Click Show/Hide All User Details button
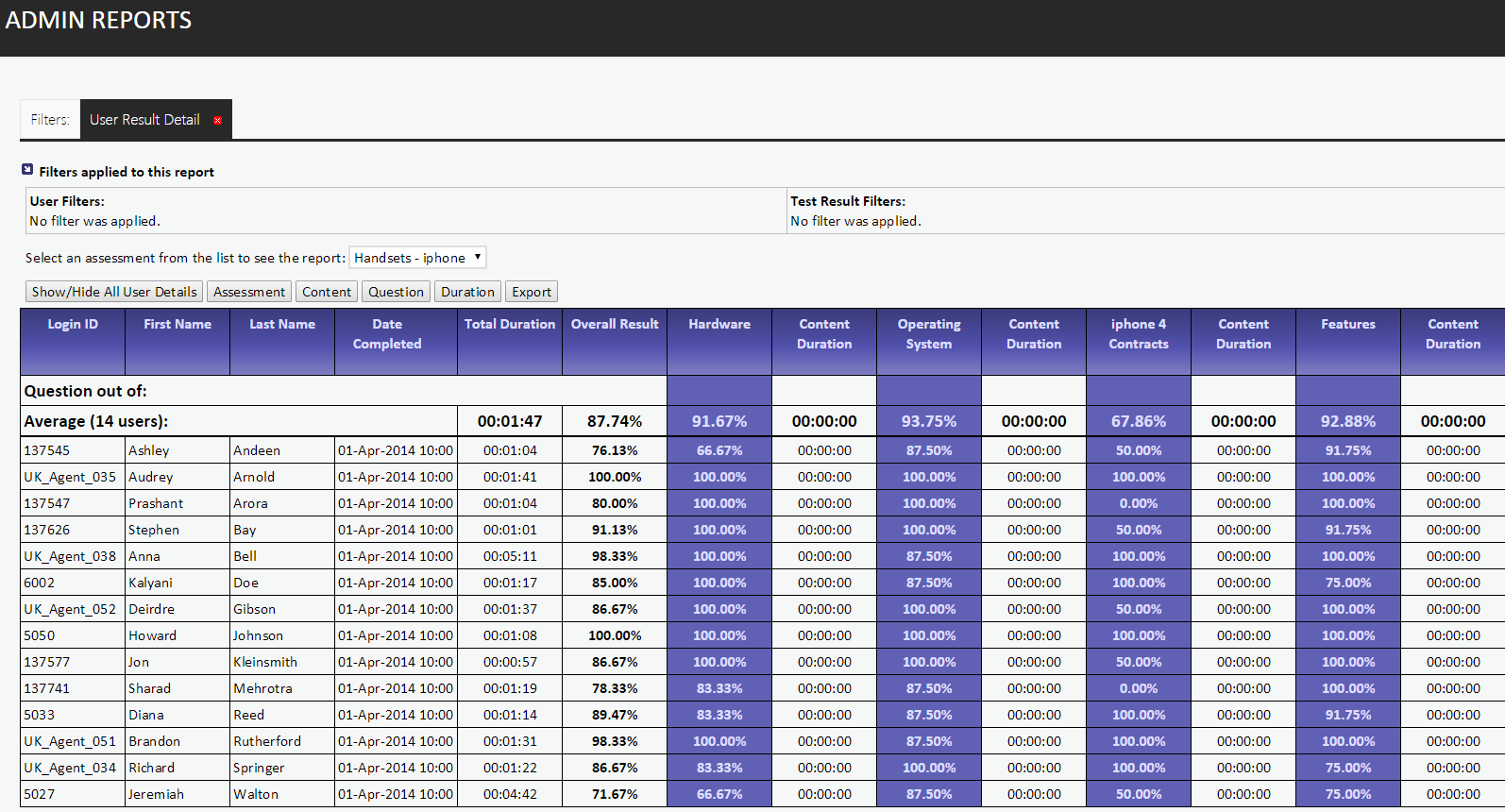Image resolution: width=1505 pixels, height=812 pixels. (114, 292)
